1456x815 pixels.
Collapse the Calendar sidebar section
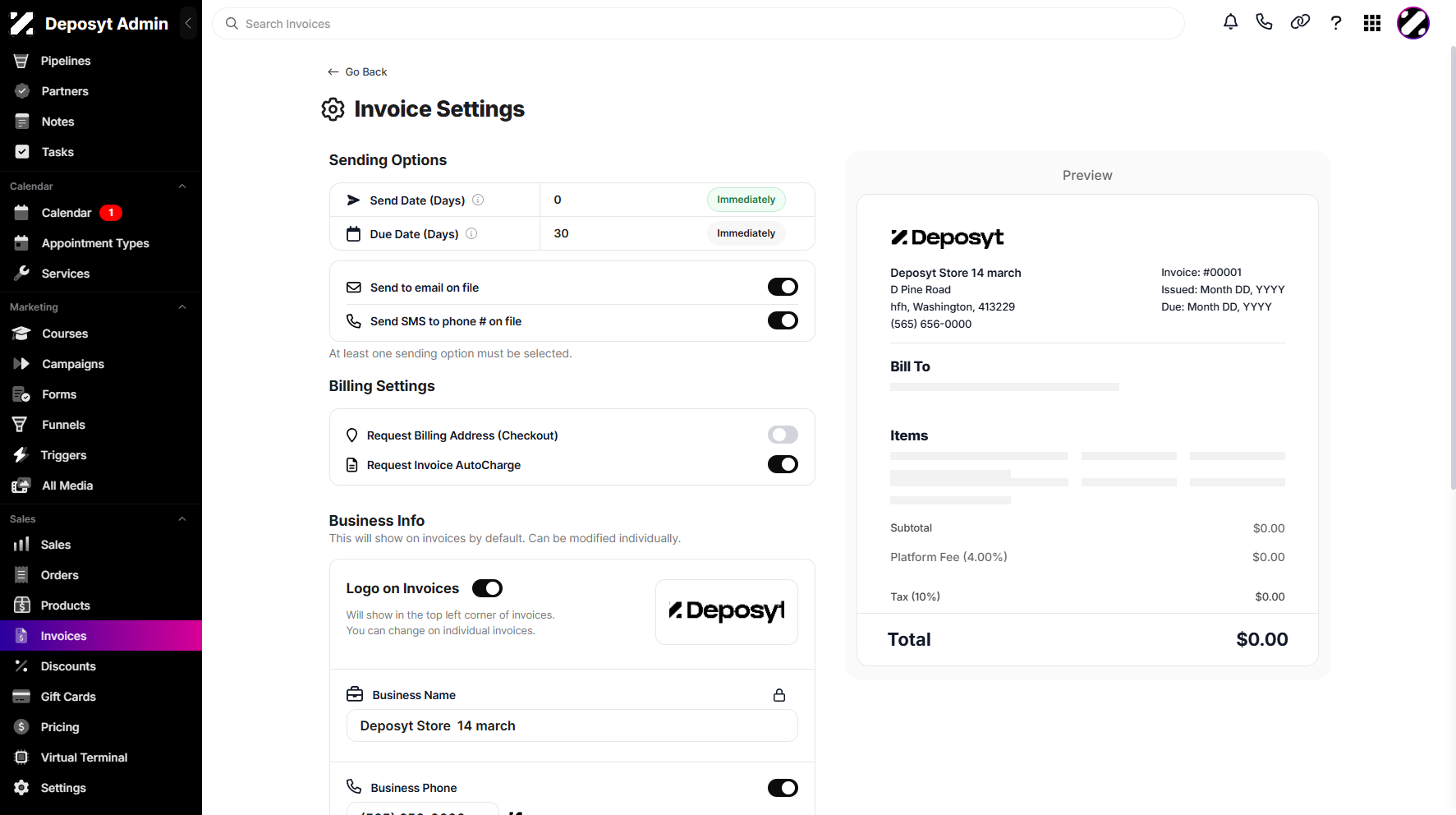[x=182, y=186]
